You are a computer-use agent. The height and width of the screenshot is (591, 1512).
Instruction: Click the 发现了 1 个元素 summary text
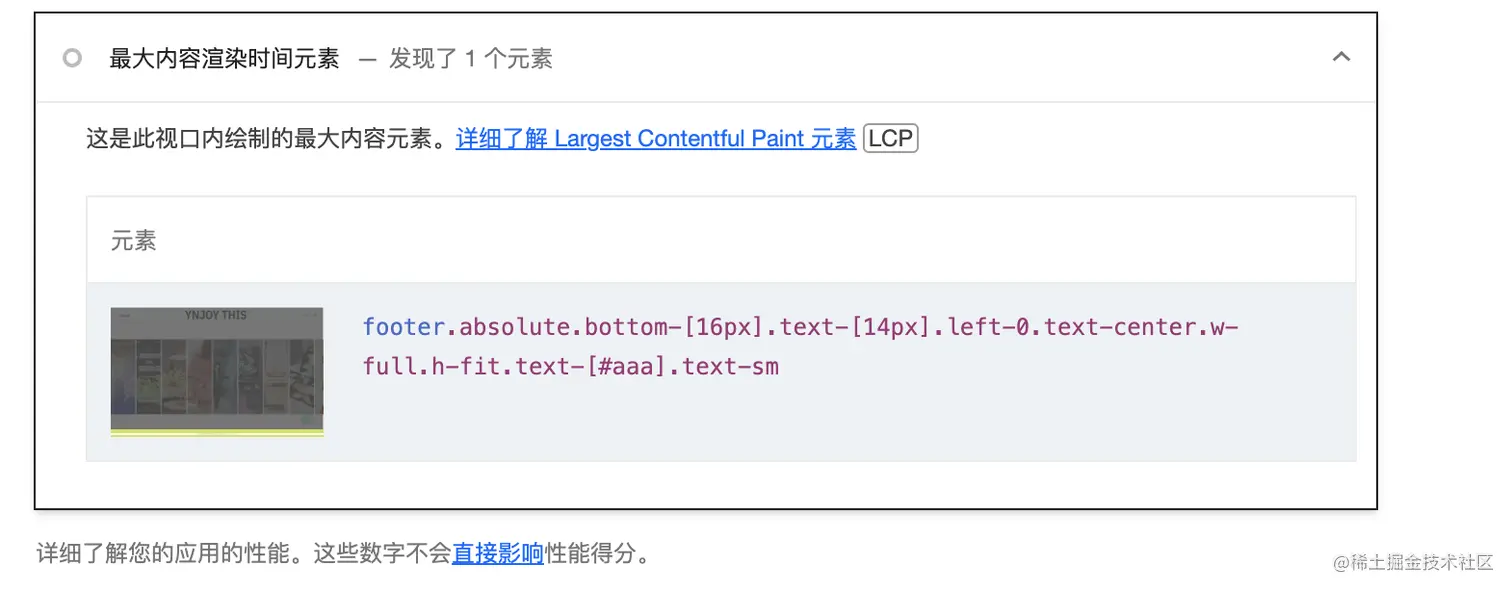(x=471, y=59)
